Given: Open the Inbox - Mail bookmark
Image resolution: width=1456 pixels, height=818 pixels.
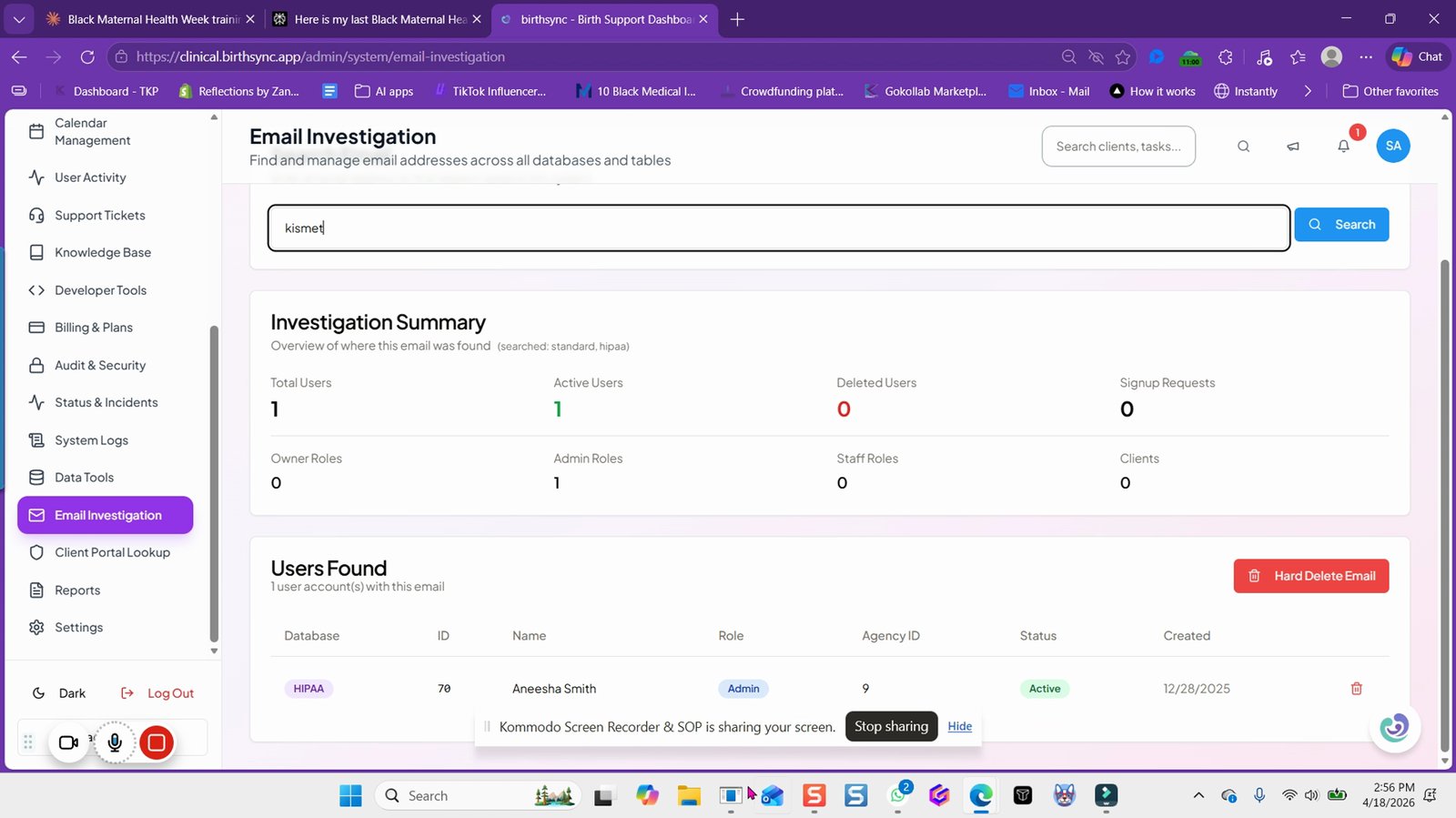Looking at the screenshot, I should click(1049, 91).
